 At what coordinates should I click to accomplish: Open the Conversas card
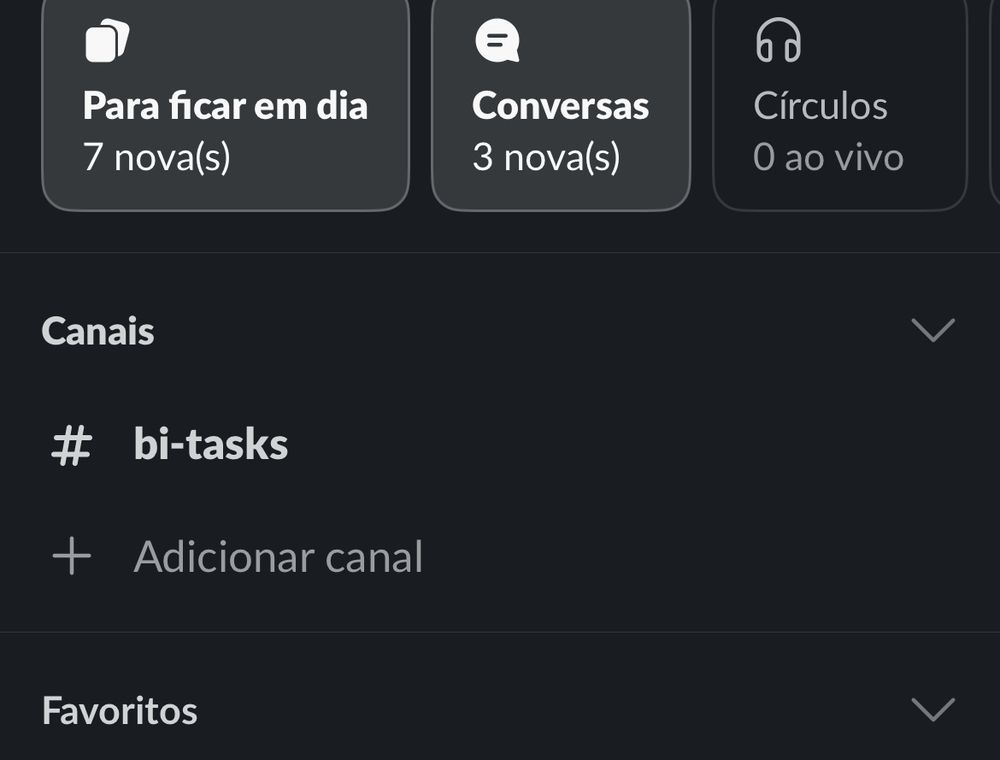(x=561, y=102)
